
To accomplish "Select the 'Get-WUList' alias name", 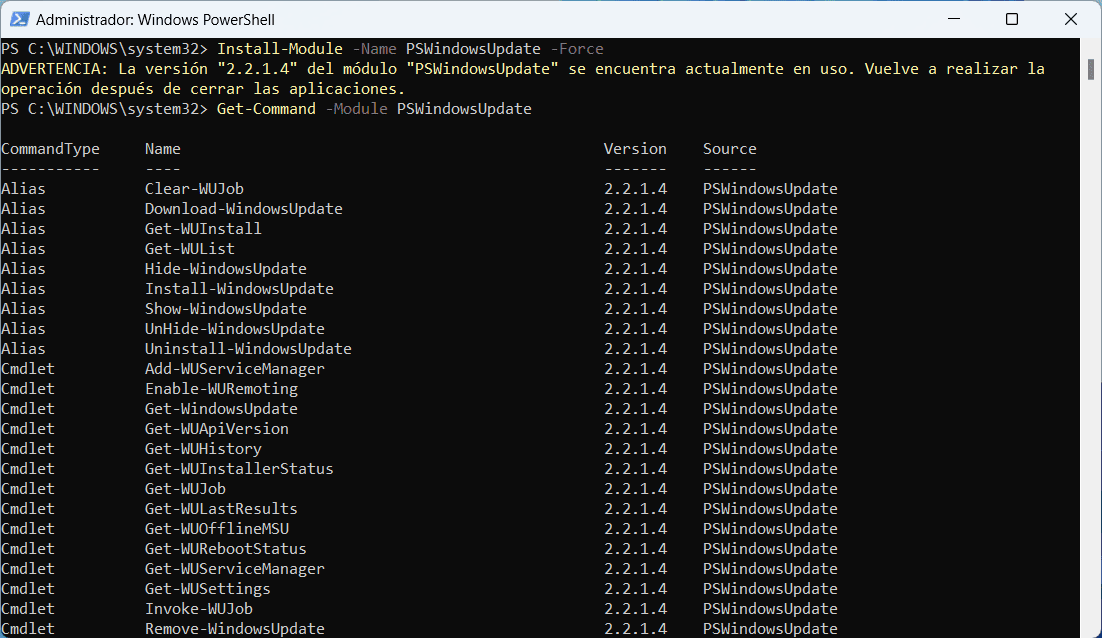I will point(190,249).
